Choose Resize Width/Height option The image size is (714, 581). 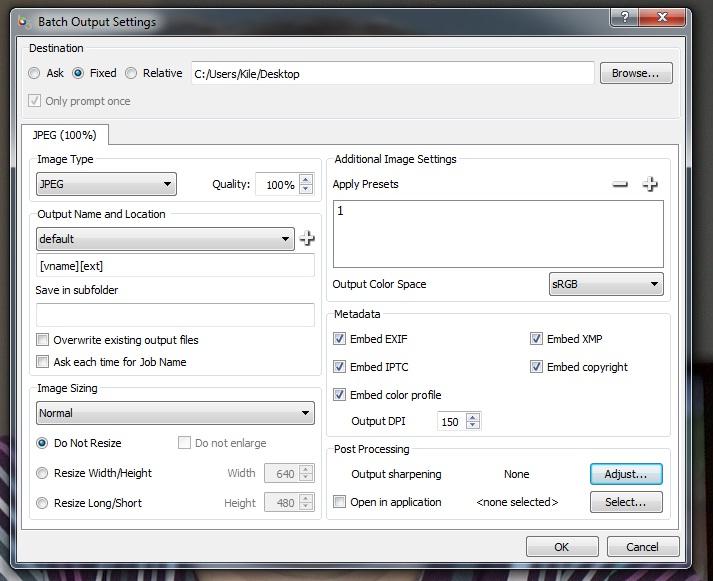(42, 473)
